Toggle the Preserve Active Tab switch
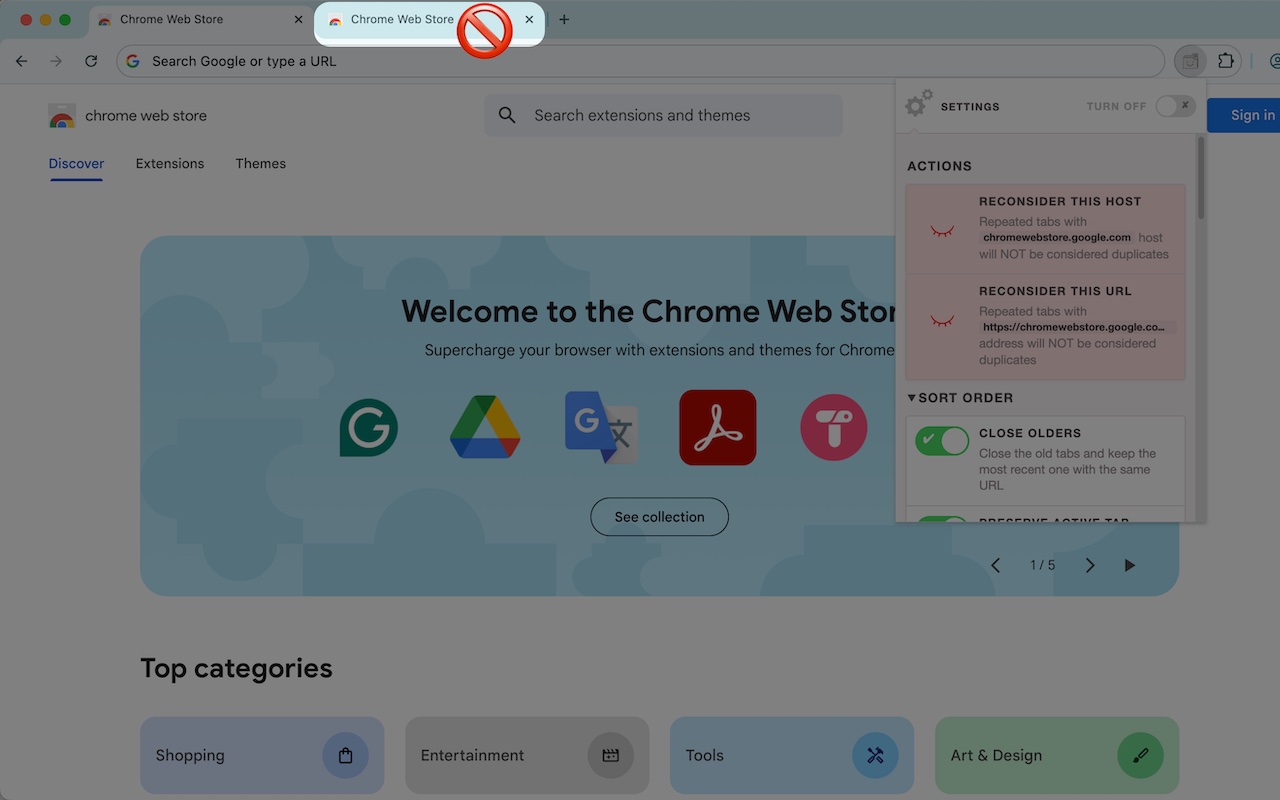The width and height of the screenshot is (1280, 800). click(x=942, y=519)
